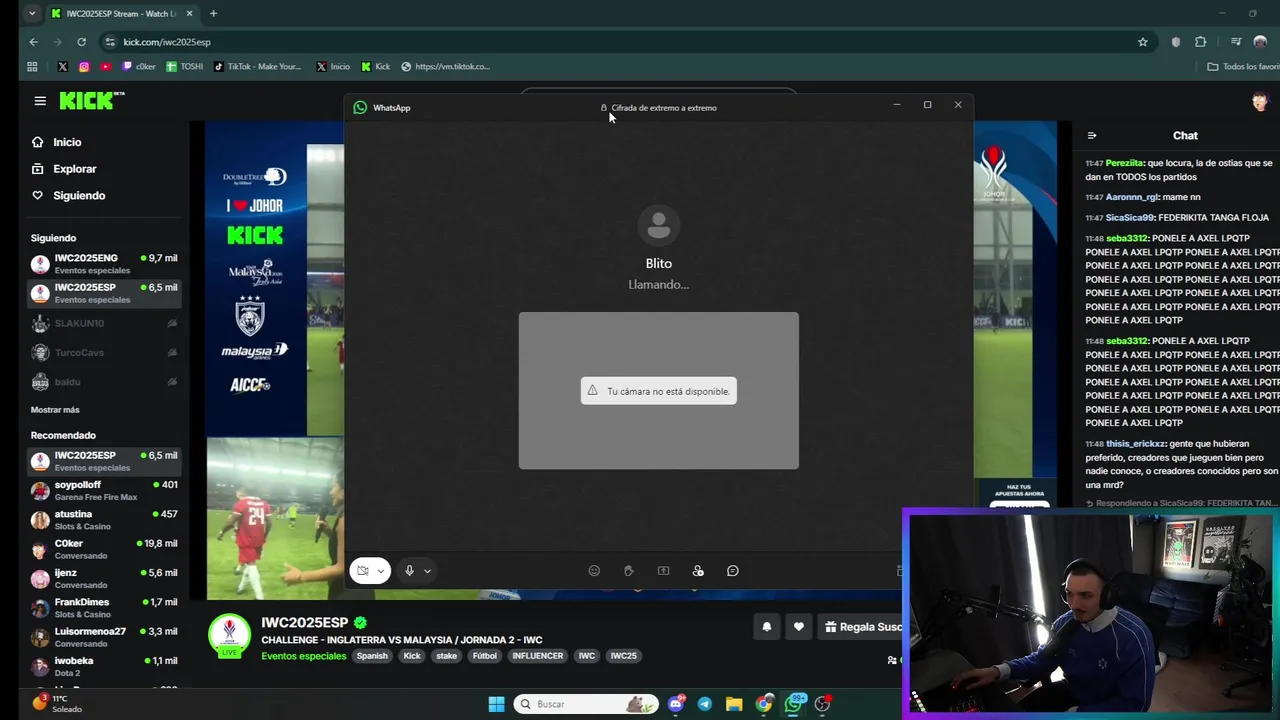Image resolution: width=1280 pixels, height=720 pixels.
Task: Open Windows Start menu
Action: pyautogui.click(x=496, y=704)
